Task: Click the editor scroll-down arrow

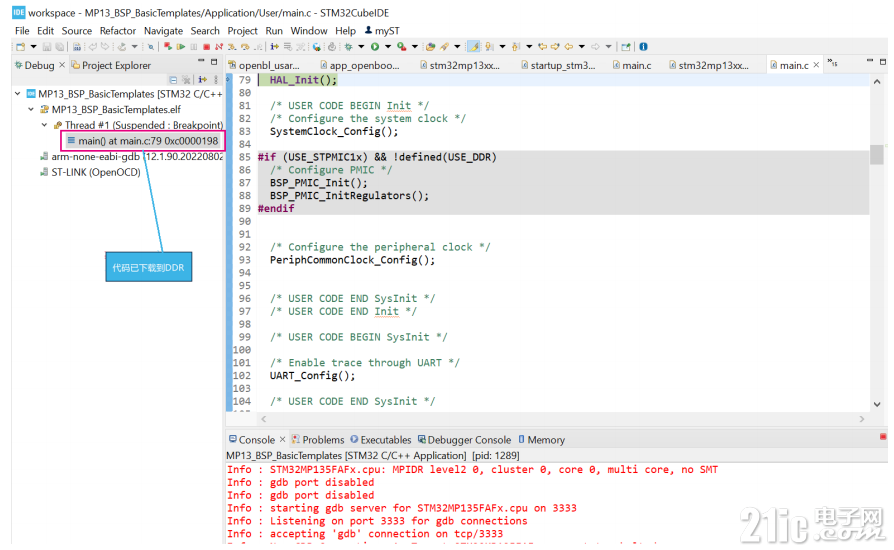Action: 876,404
